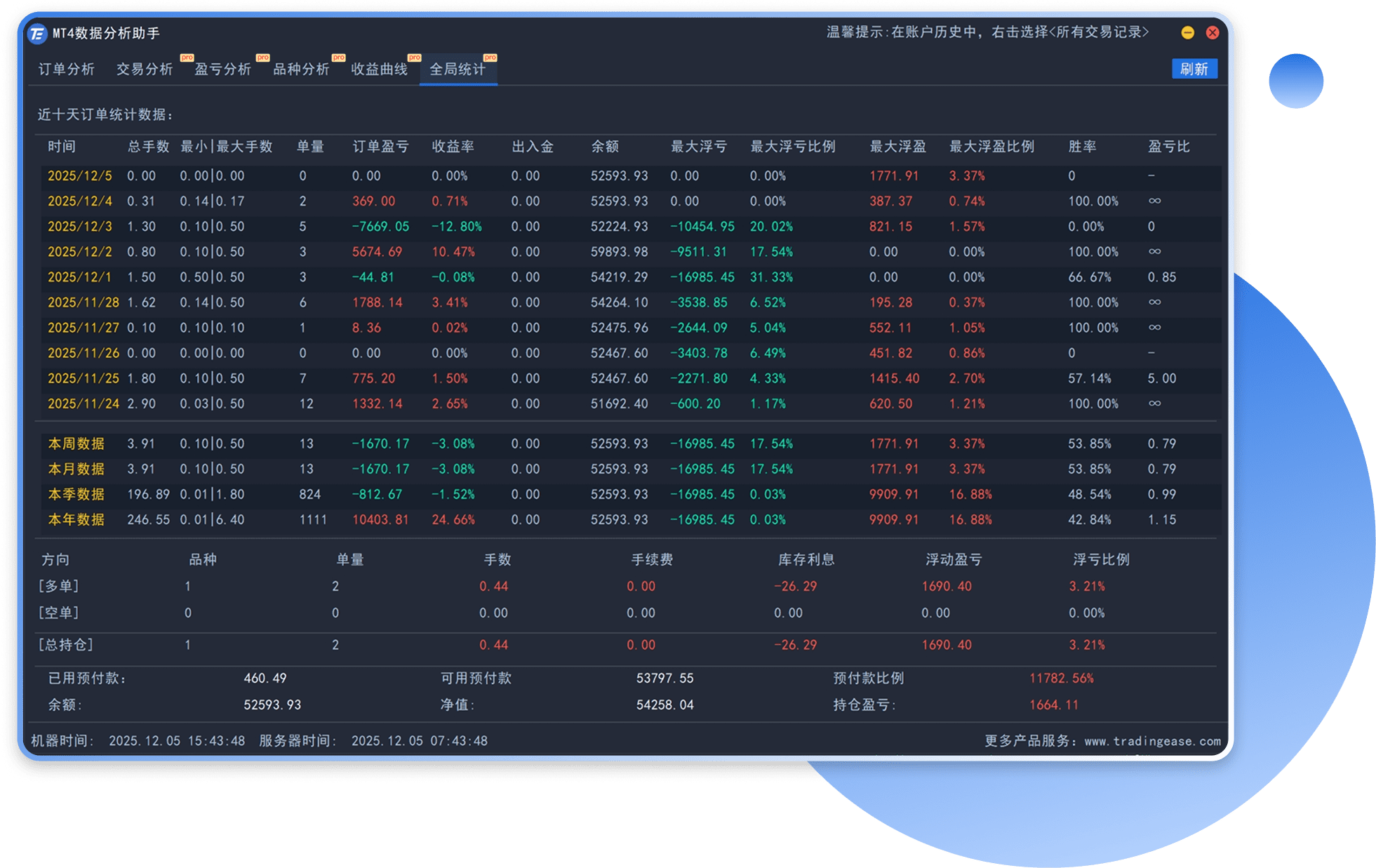Click the MT4 app logo icon
1376x868 pixels.
click(37, 33)
